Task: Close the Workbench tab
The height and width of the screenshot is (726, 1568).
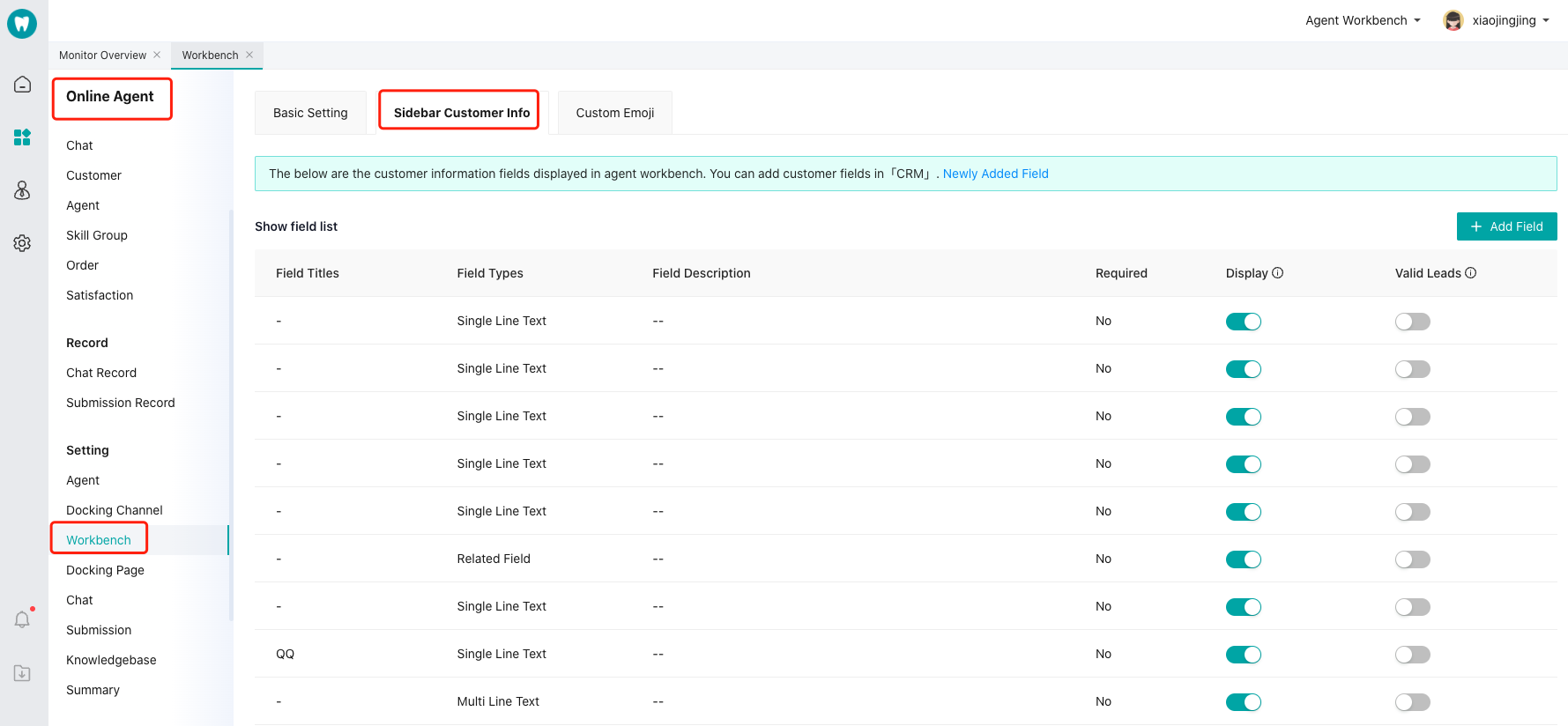Action: click(x=249, y=55)
